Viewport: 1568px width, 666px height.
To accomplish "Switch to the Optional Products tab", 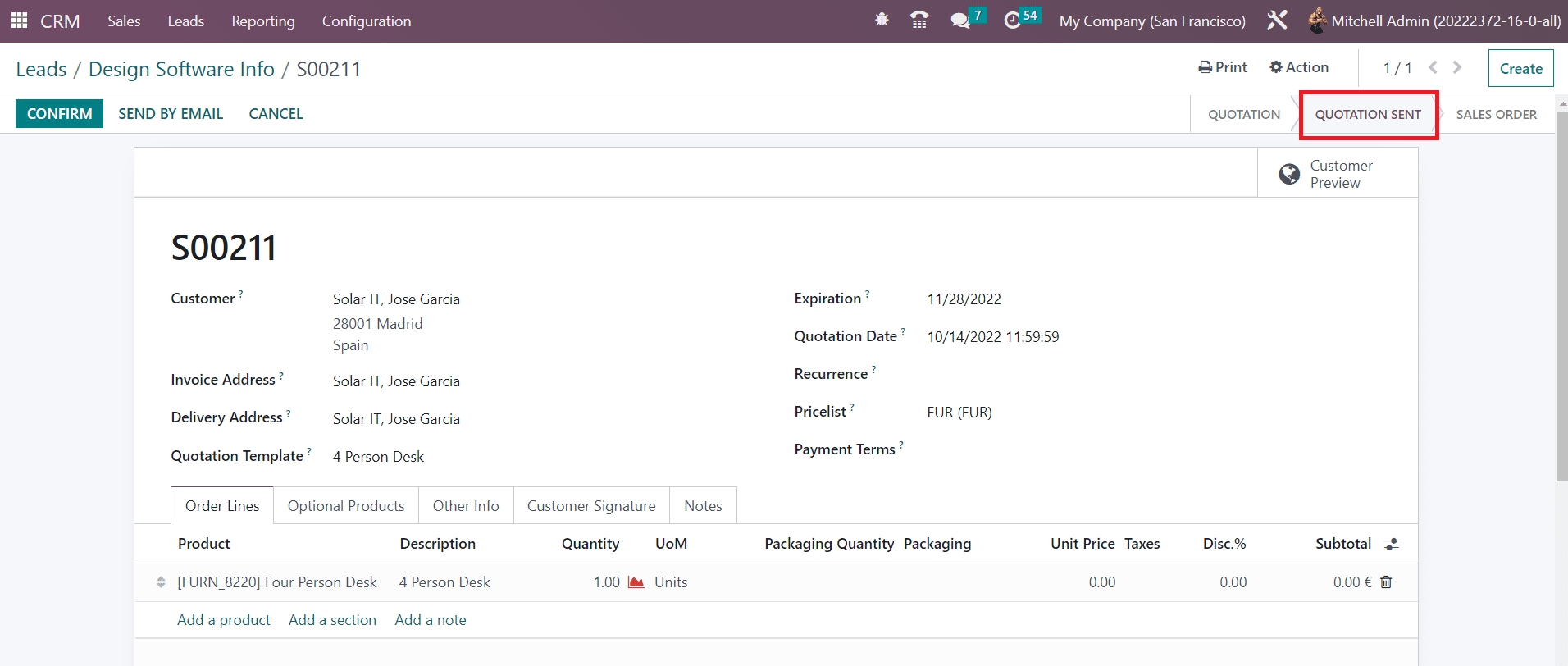I will (345, 506).
